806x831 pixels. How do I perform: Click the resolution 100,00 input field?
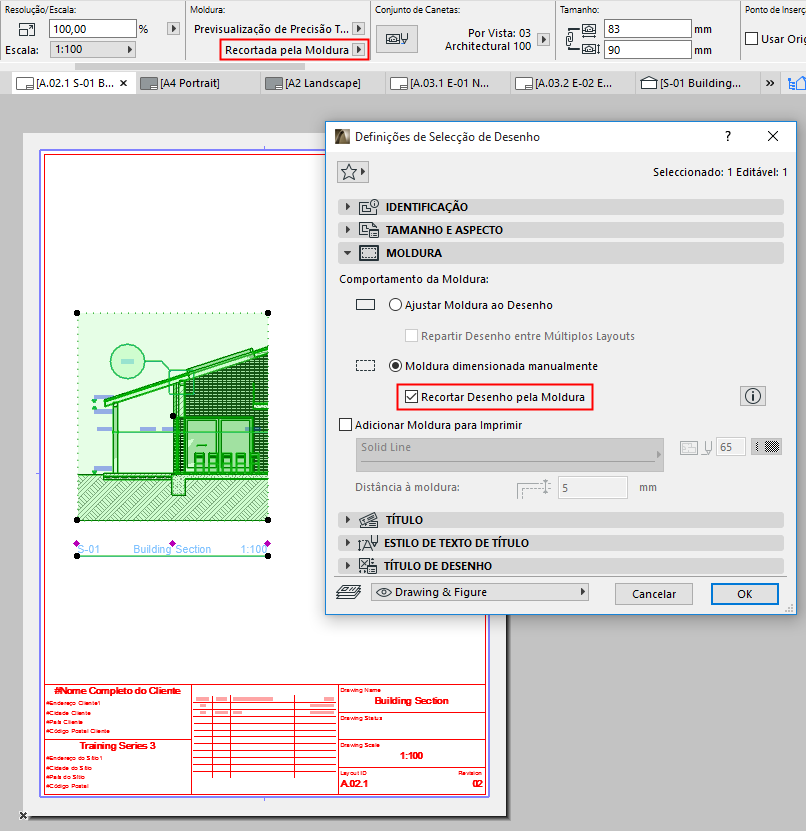(93, 29)
